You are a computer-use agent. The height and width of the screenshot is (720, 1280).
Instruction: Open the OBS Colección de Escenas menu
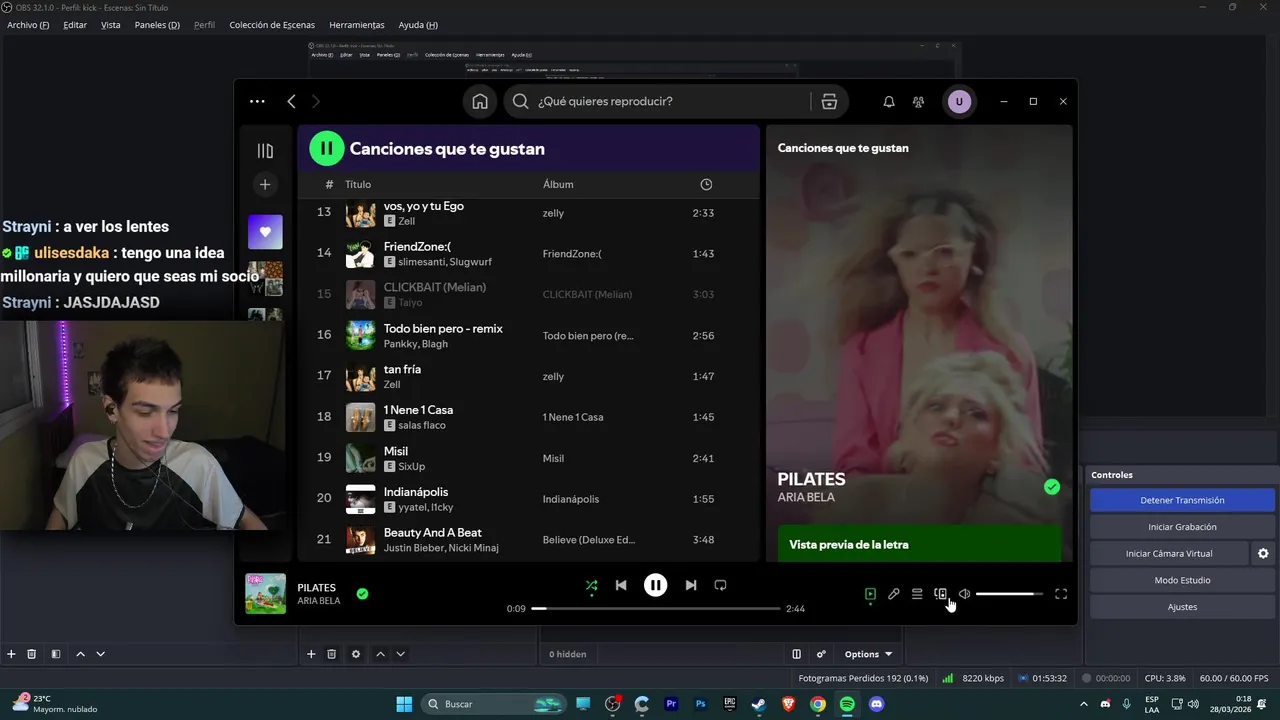(x=272, y=25)
